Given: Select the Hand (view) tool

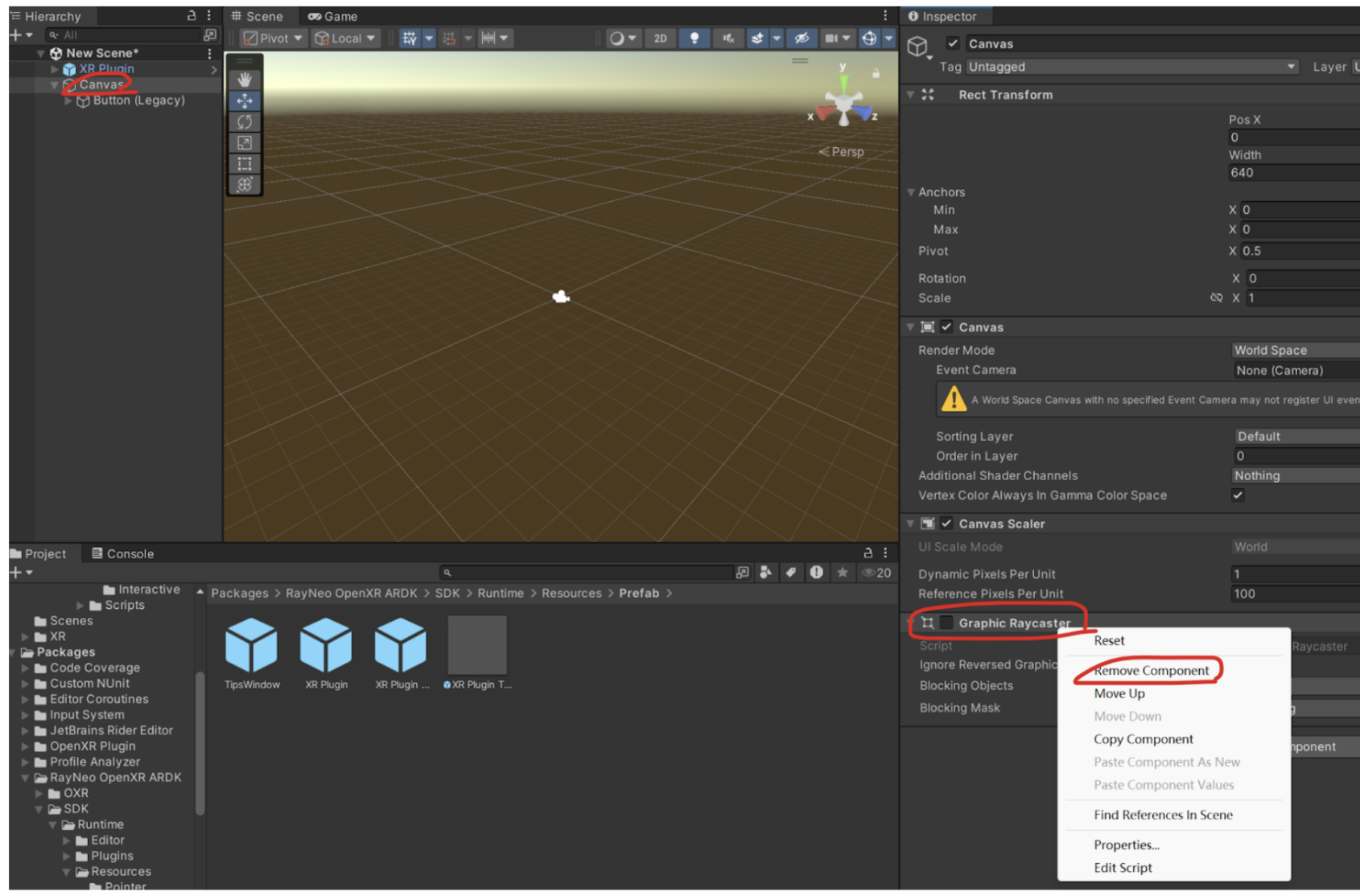Looking at the screenshot, I should (245, 80).
